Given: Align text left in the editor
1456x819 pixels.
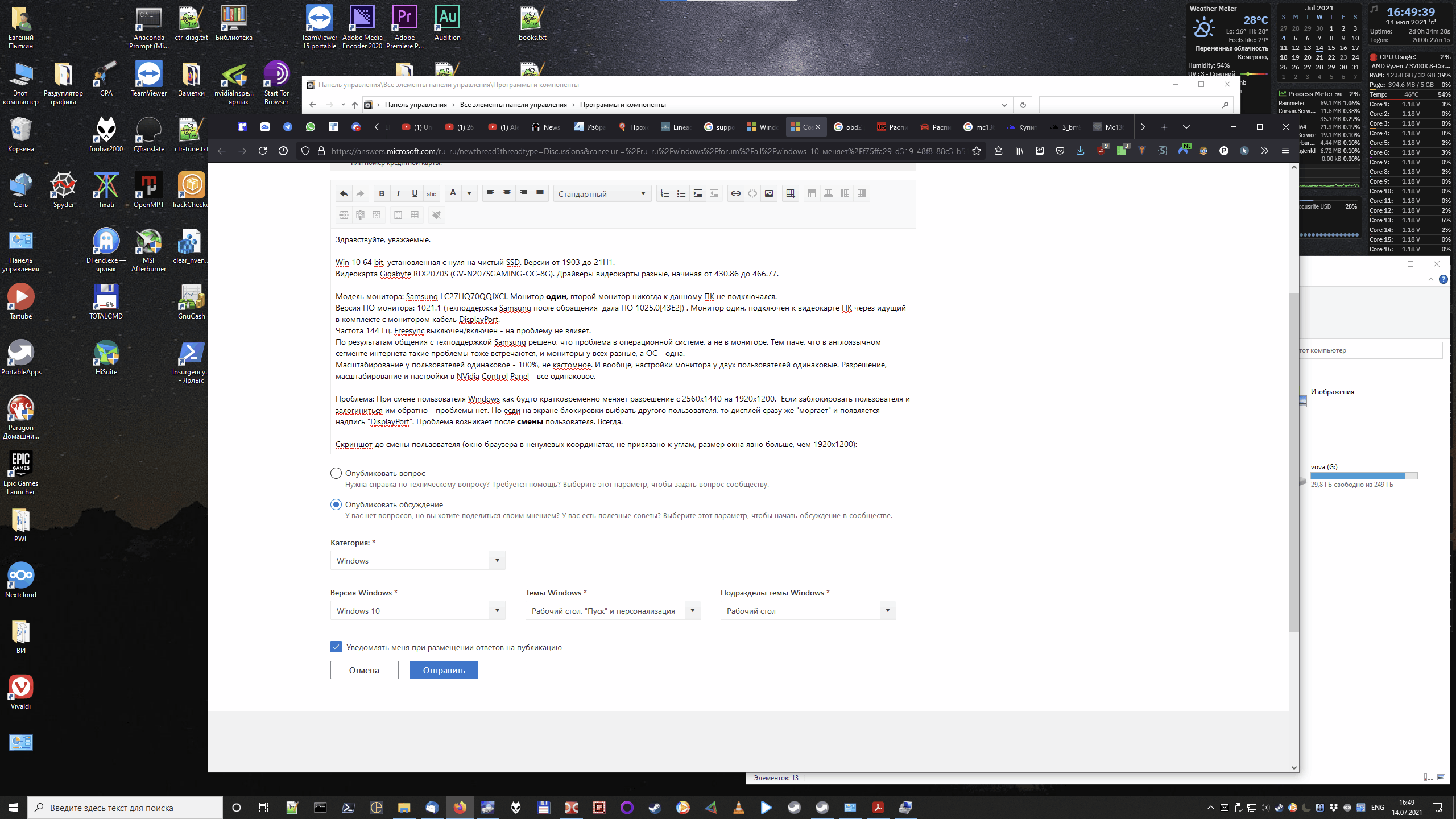Looking at the screenshot, I should 490,193.
